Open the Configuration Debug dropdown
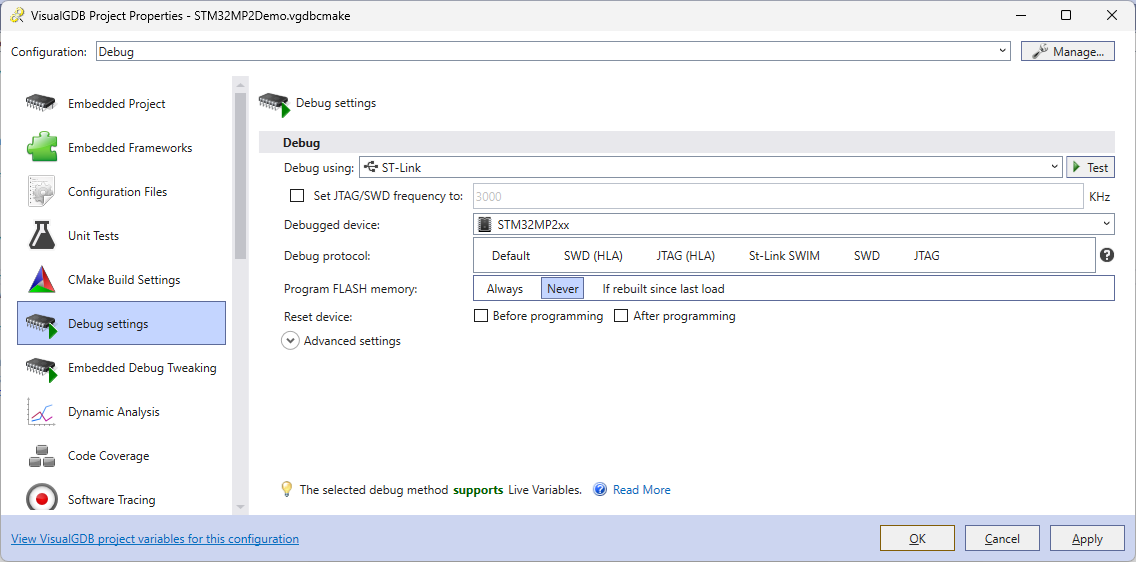Viewport: 1136px width, 562px height. 553,51
